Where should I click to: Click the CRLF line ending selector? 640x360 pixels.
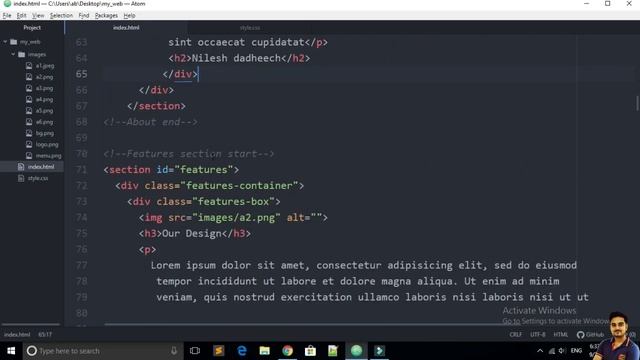(516, 335)
